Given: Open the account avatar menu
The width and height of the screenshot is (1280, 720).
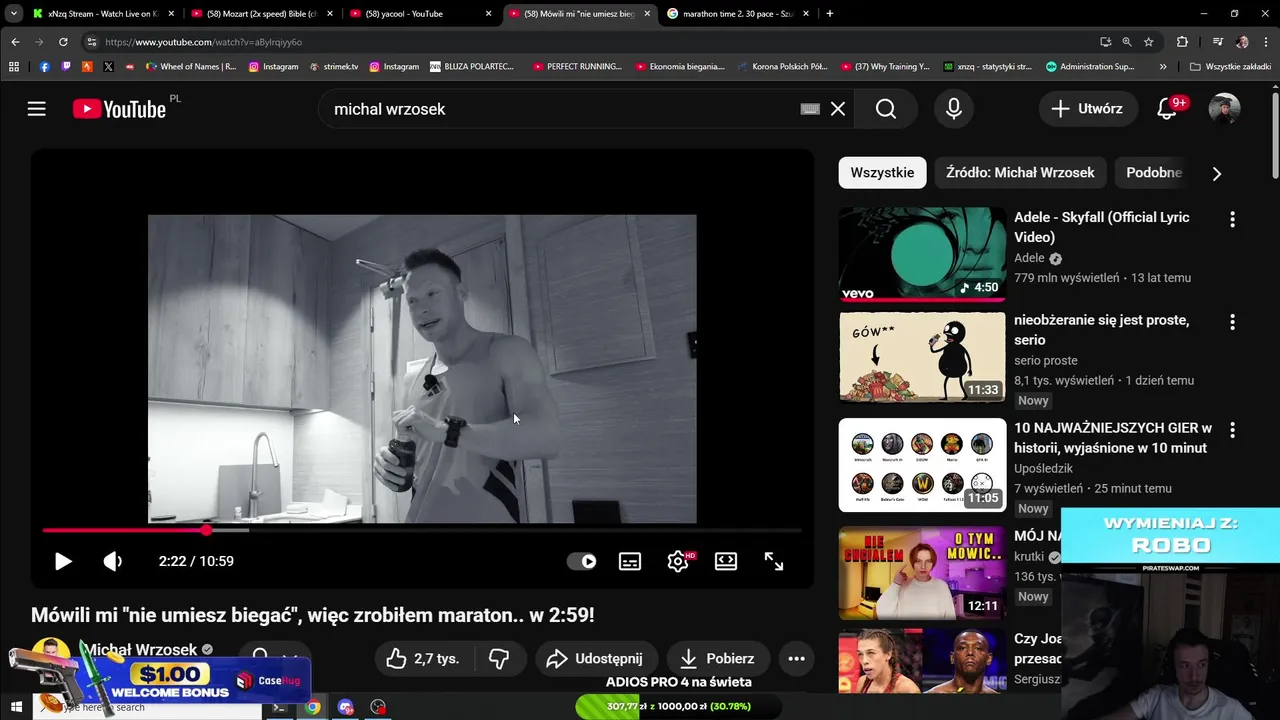Looking at the screenshot, I should click(x=1224, y=109).
